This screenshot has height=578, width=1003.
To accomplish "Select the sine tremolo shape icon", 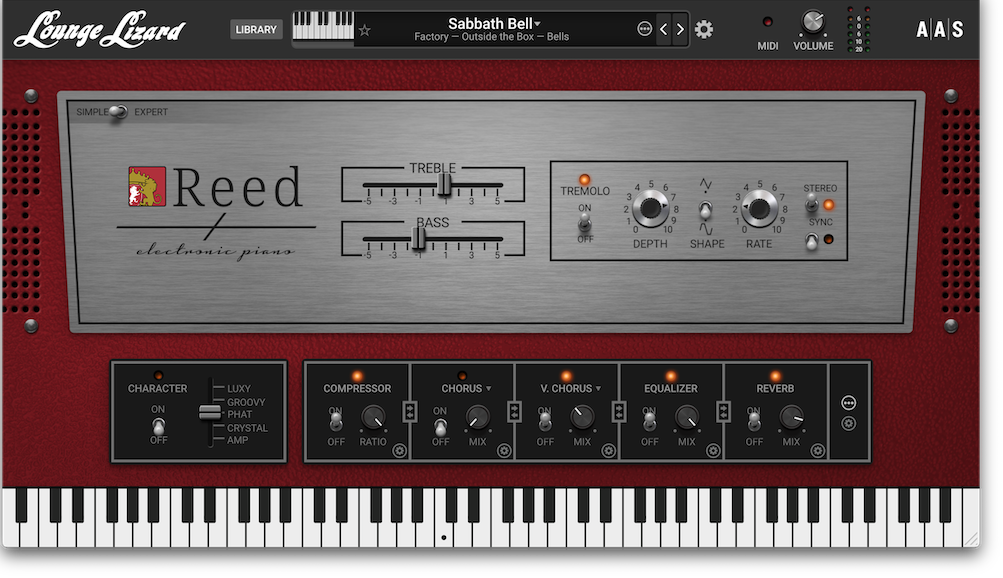I will pyautogui.click(x=706, y=229).
